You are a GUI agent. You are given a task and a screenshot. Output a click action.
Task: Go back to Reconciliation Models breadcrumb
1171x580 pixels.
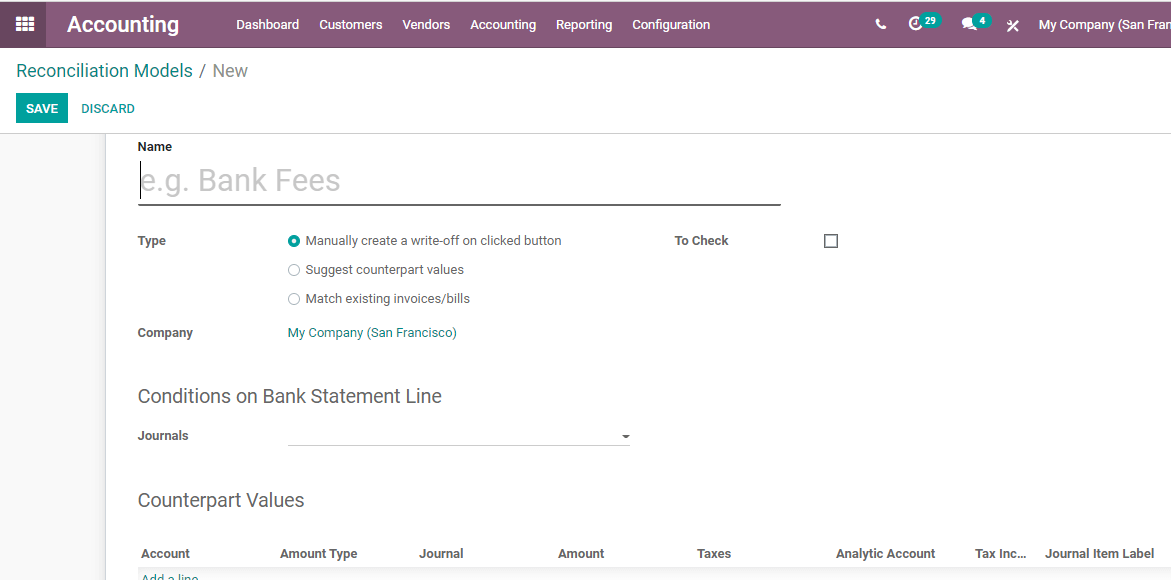click(x=104, y=71)
